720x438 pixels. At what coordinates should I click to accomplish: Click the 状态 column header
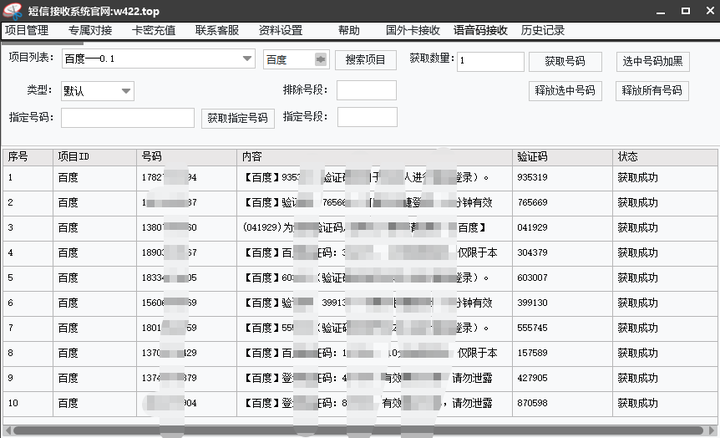[665, 157]
